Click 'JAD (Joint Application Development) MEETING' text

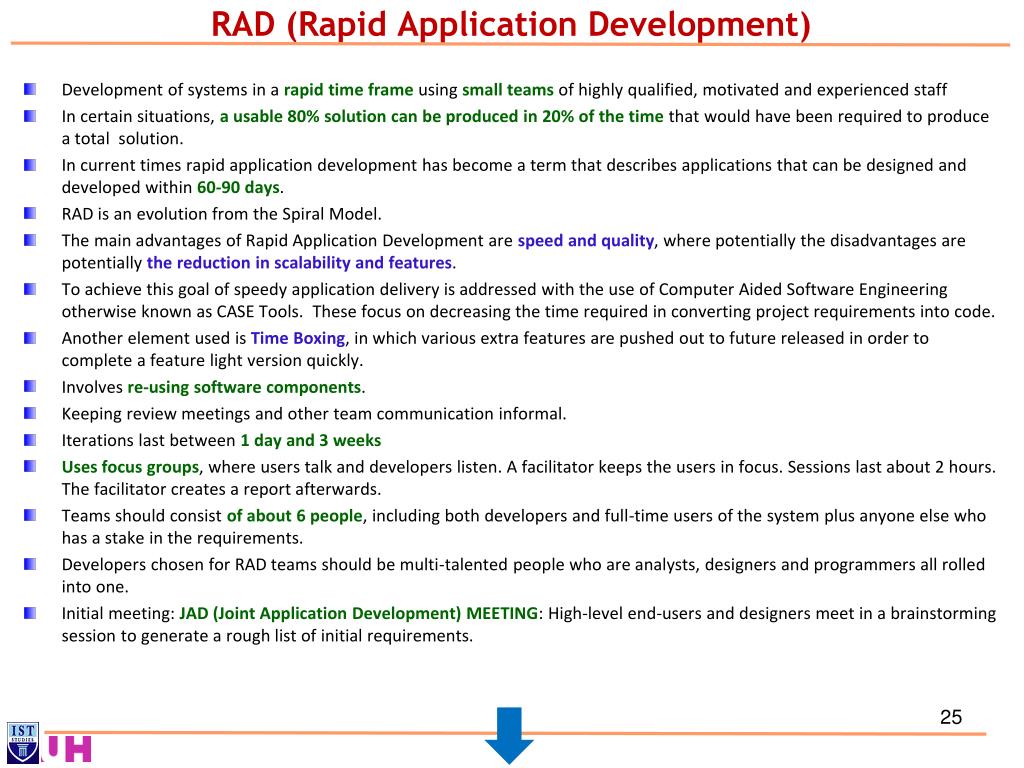tap(359, 614)
